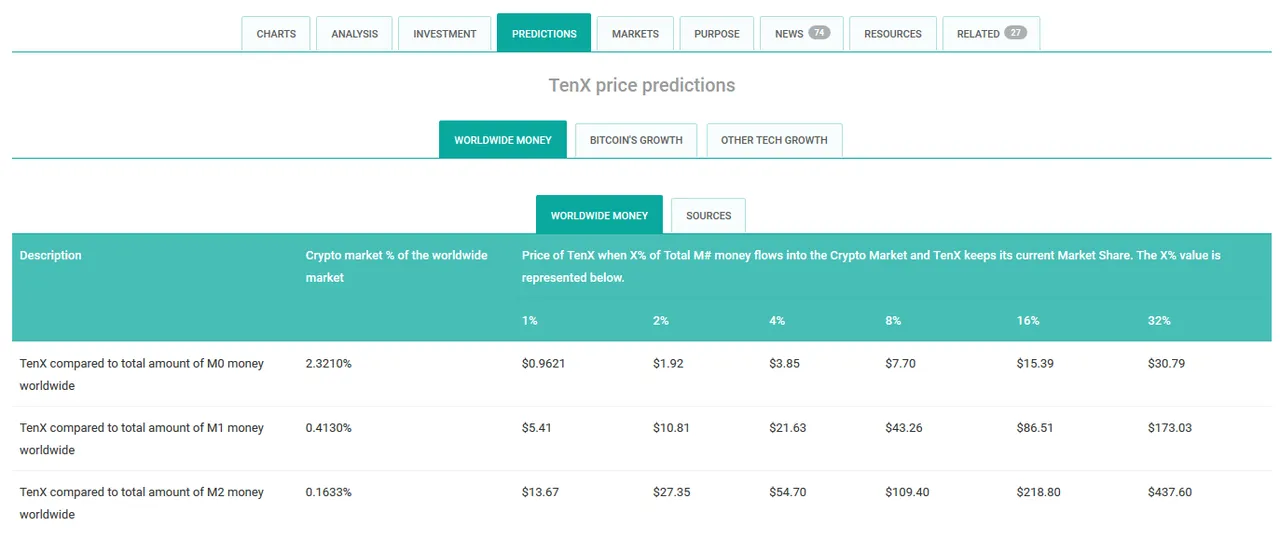Click the $27.35 price cell
This screenshot has width=1280, height=557.
click(671, 492)
